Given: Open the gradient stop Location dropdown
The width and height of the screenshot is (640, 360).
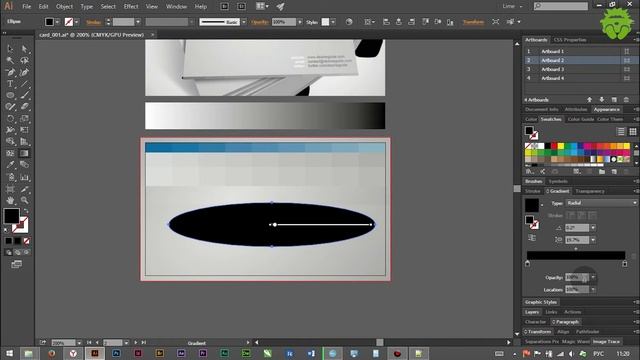Looking at the screenshot, I should point(593,290).
